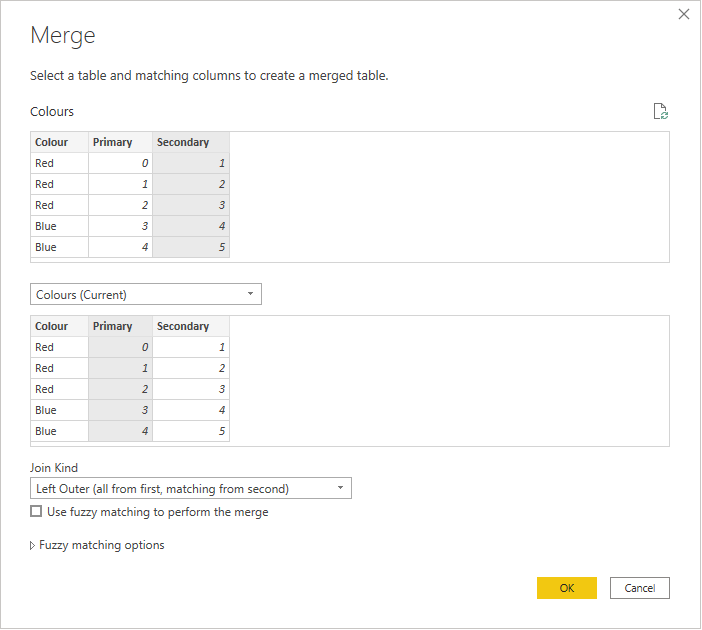The image size is (702, 630).
Task: Close the Merge dialog
Action: click(x=684, y=14)
